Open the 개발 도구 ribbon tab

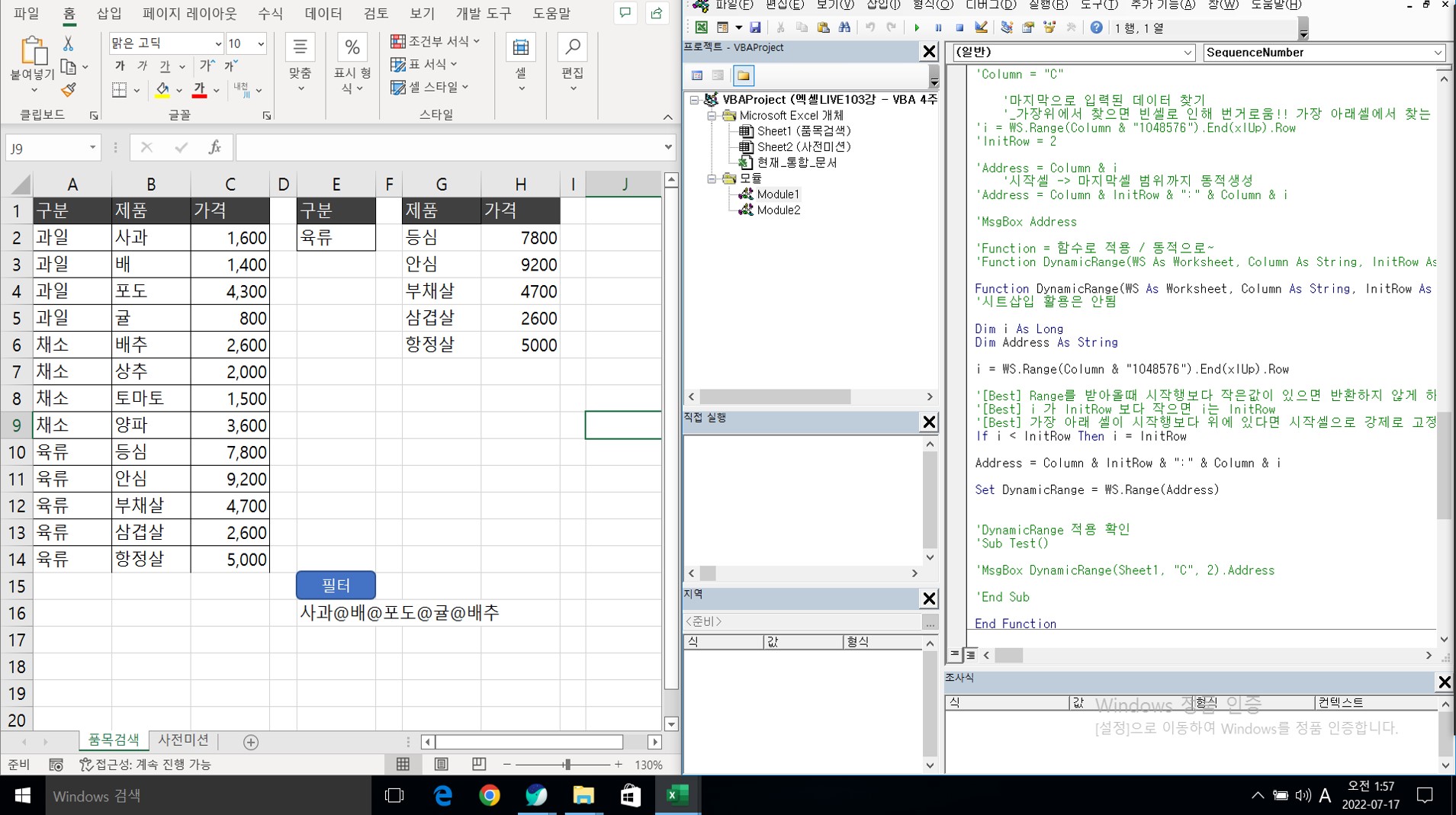click(483, 13)
